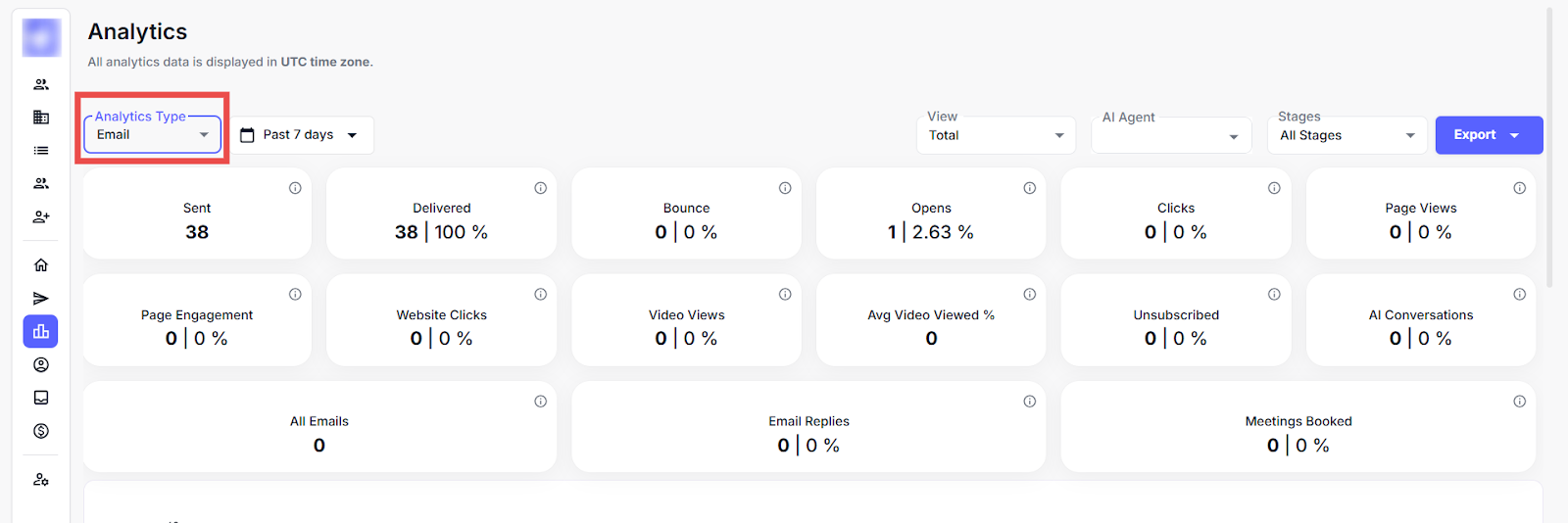This screenshot has height=523, width=1568.
Task: Open the companies building icon in sidebar
Action: (41, 118)
